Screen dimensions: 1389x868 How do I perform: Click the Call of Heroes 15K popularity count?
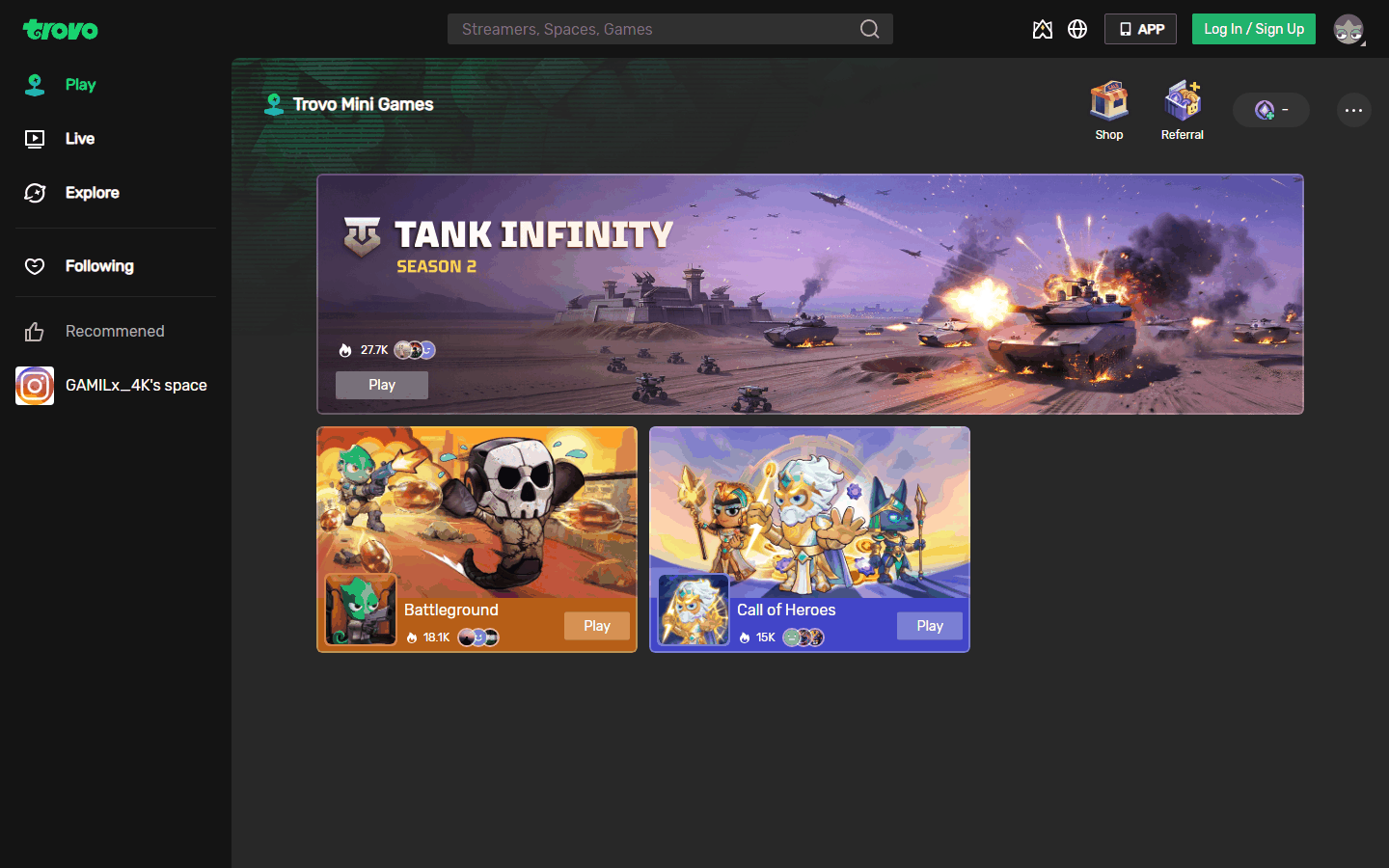766,637
